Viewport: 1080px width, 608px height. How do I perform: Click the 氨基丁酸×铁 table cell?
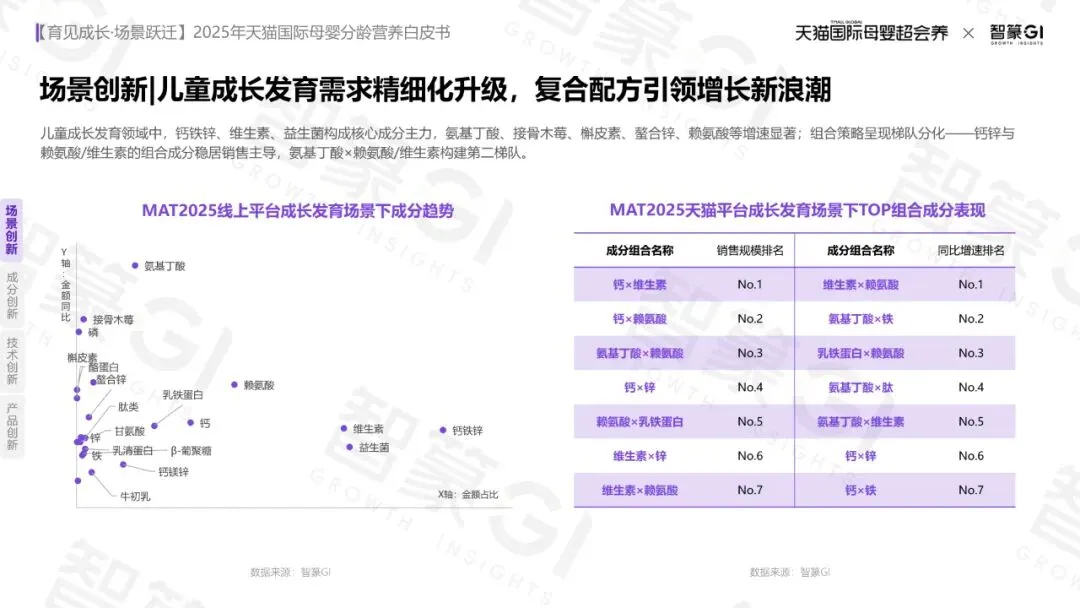click(x=860, y=319)
